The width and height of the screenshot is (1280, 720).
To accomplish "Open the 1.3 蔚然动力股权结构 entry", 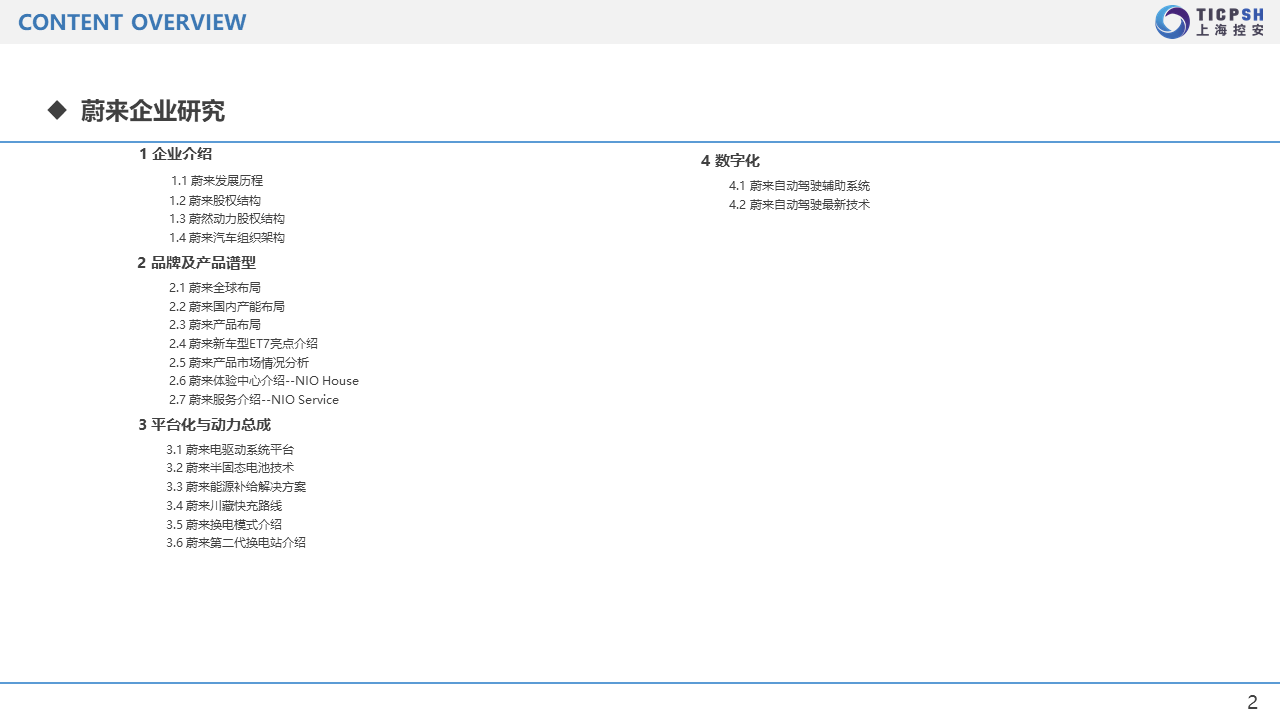I will click(227, 219).
